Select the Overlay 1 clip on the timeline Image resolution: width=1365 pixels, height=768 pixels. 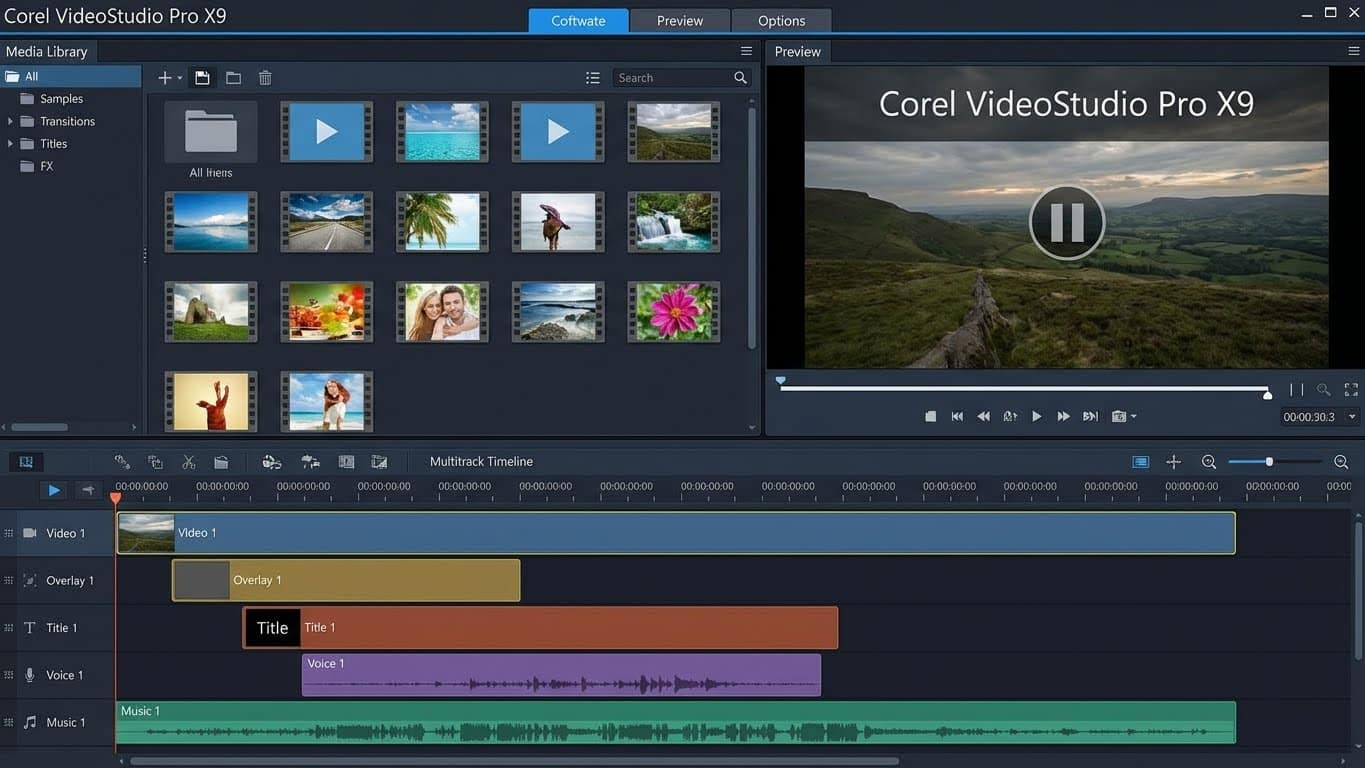pyautogui.click(x=345, y=580)
